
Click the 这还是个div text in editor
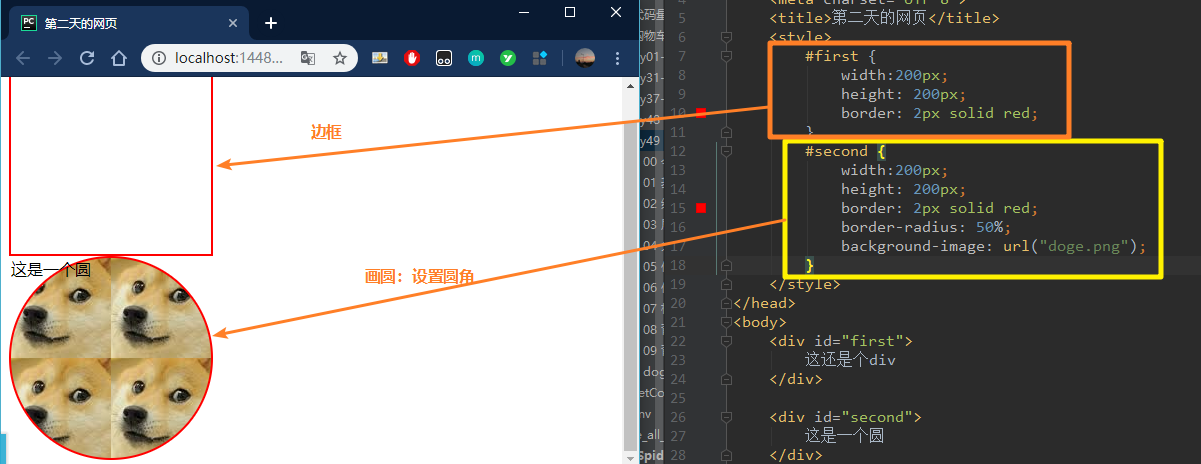(850, 360)
